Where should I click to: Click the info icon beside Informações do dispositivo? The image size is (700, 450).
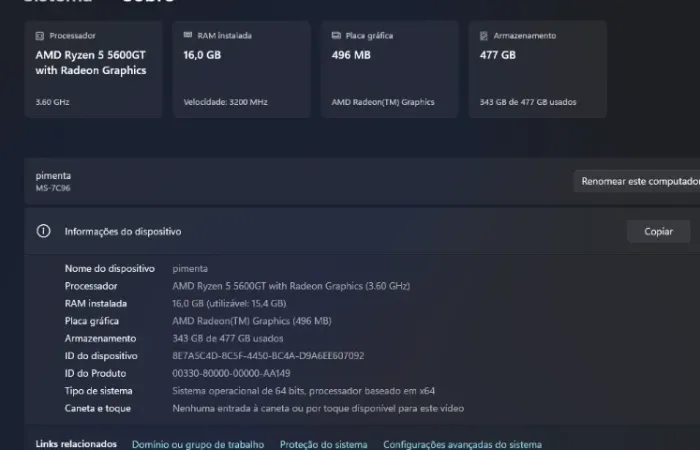[x=43, y=231]
